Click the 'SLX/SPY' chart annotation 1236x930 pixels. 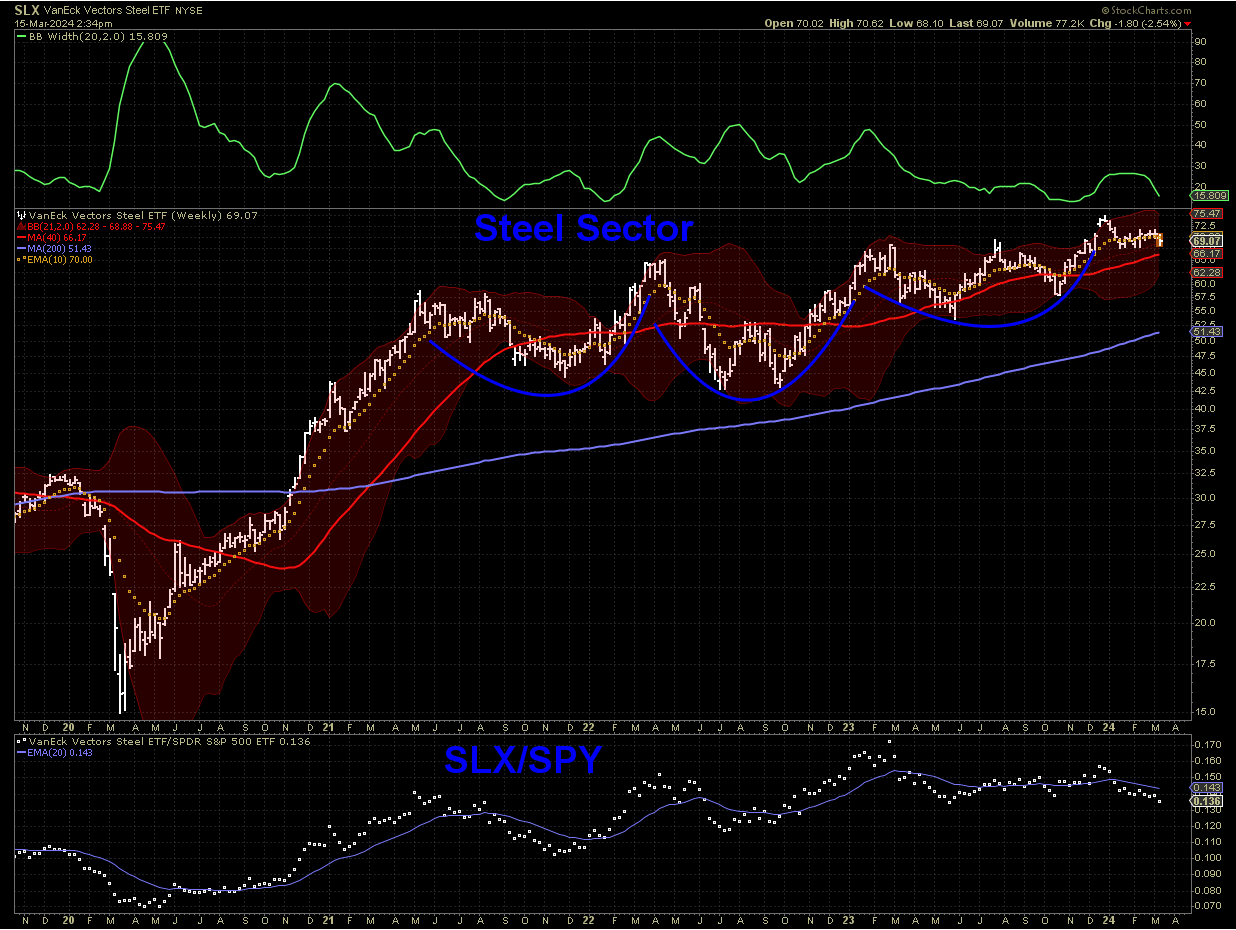click(523, 762)
